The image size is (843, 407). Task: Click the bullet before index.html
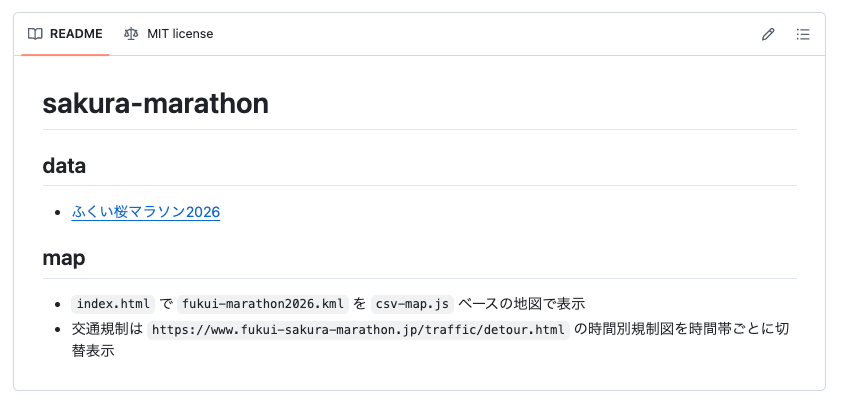point(61,305)
